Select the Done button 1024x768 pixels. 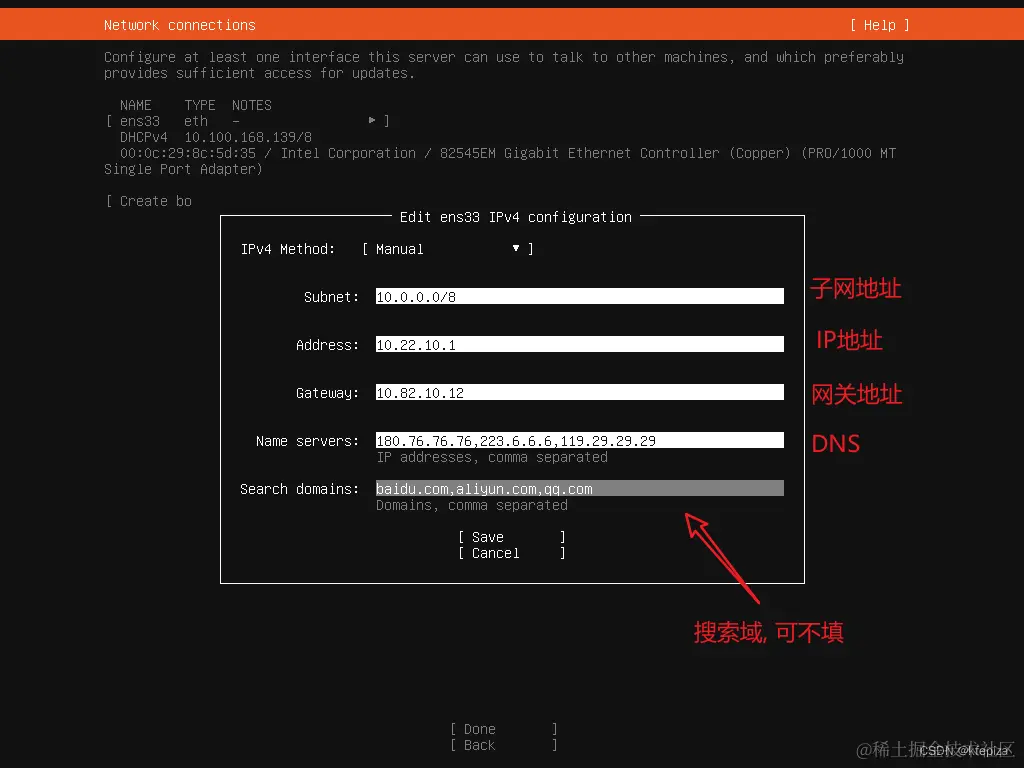pos(504,729)
